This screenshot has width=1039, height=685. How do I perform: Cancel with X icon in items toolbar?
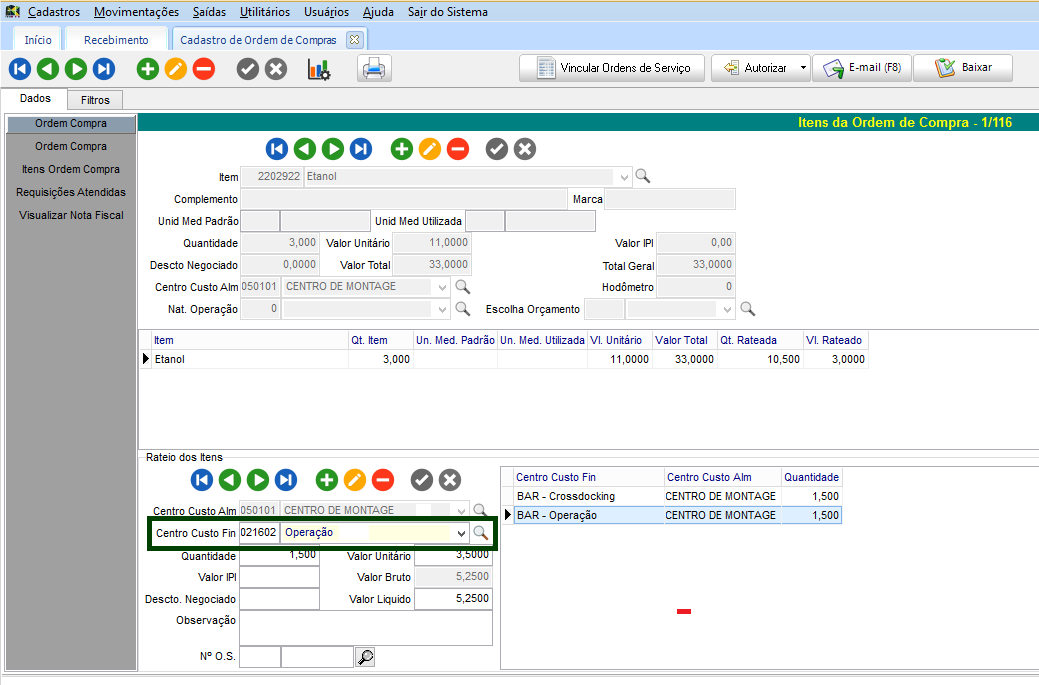tap(525, 149)
